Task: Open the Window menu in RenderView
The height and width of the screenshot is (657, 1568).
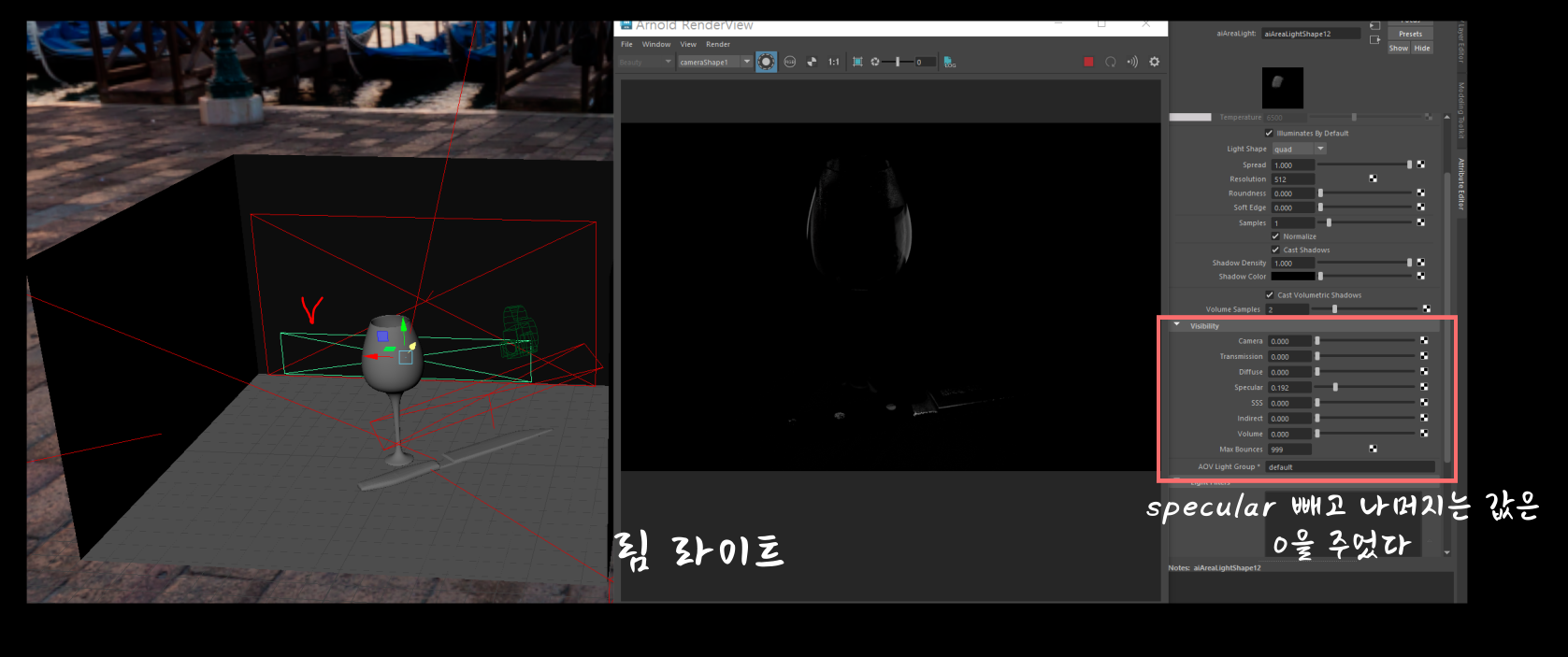Action: coord(656,44)
